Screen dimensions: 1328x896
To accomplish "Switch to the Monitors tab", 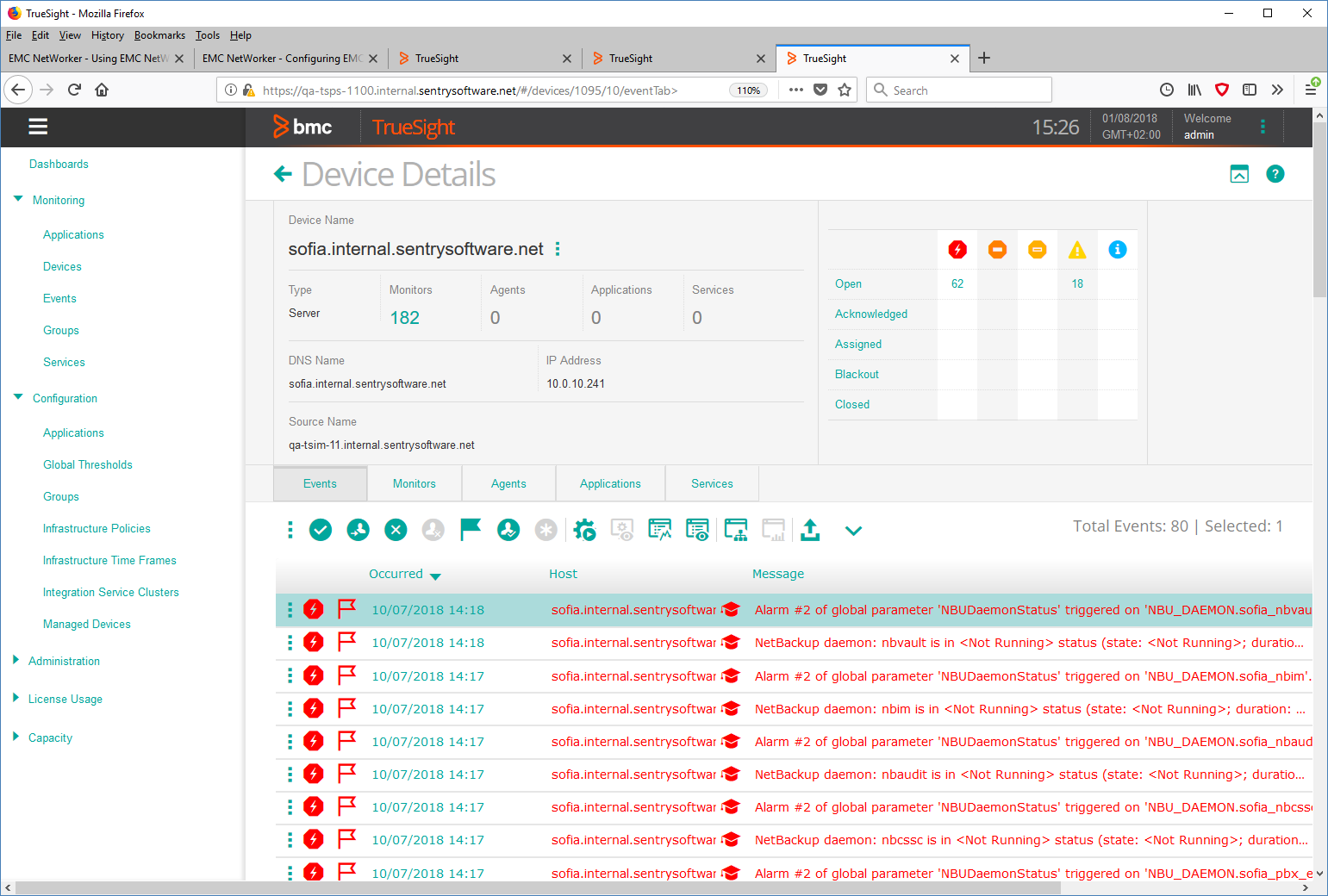I will pyautogui.click(x=414, y=483).
